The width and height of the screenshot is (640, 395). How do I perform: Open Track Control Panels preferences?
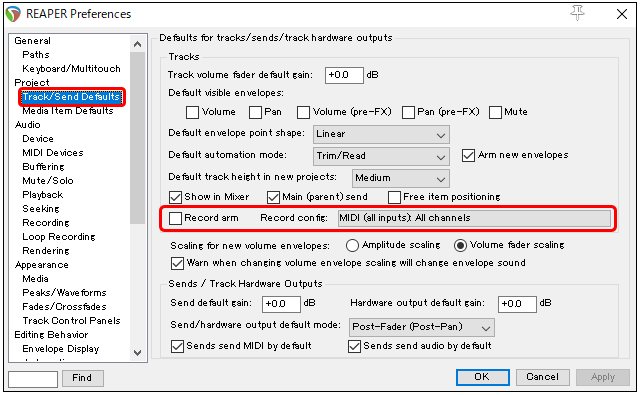click(71, 321)
